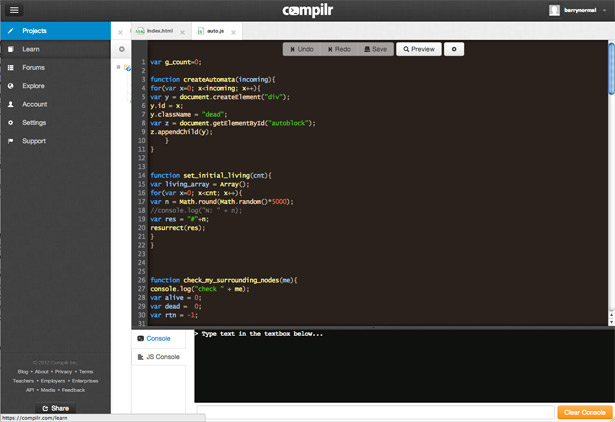Click the Console terminal icon

[x=140, y=338]
